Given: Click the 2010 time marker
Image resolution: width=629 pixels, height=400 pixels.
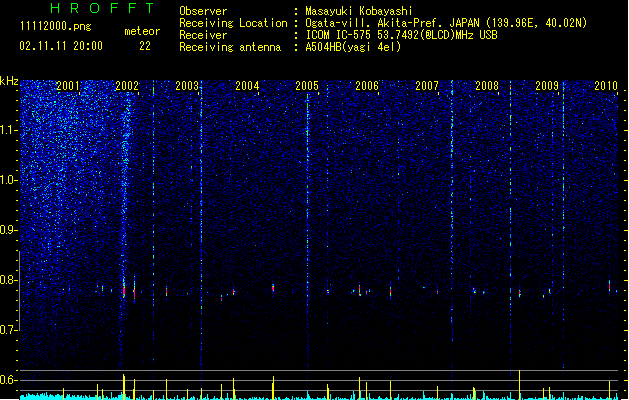Looking at the screenshot, I should point(606,86).
